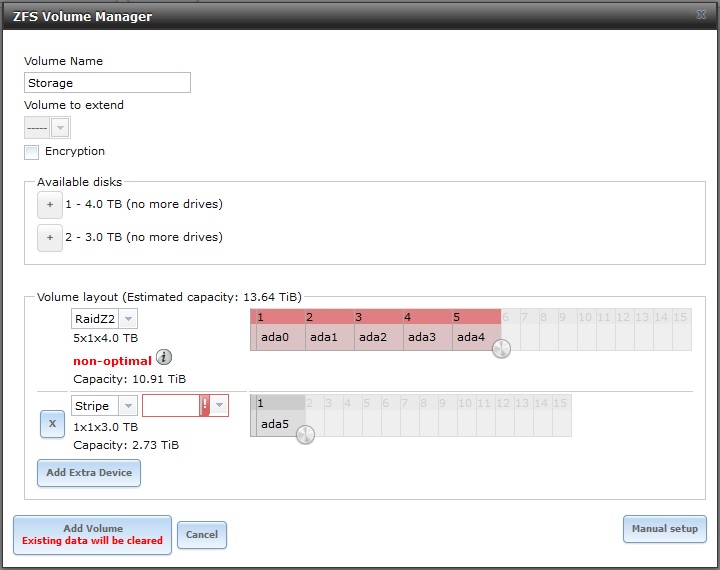Image resolution: width=720 pixels, height=570 pixels.
Task: Click column header 3 in RaidZ2 grid
Action: [x=379, y=317]
